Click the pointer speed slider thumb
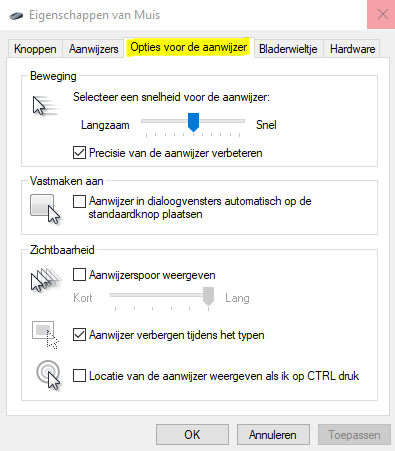 [x=193, y=122]
